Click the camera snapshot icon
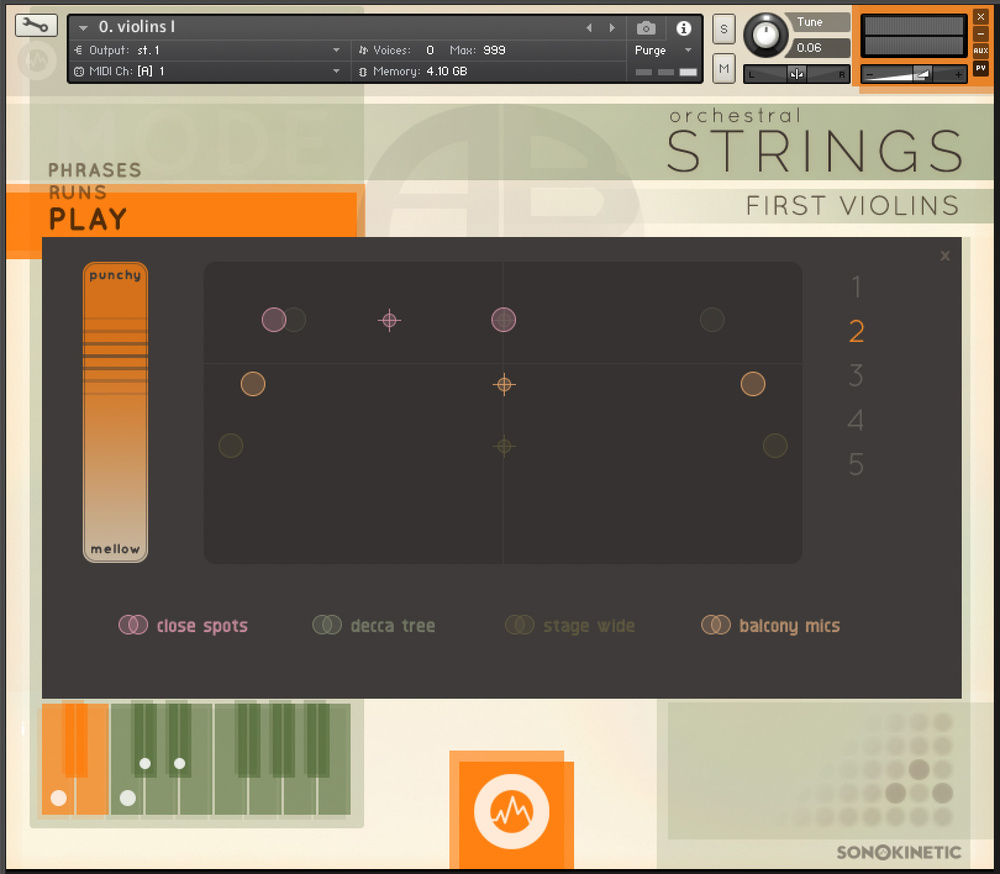 click(x=646, y=28)
